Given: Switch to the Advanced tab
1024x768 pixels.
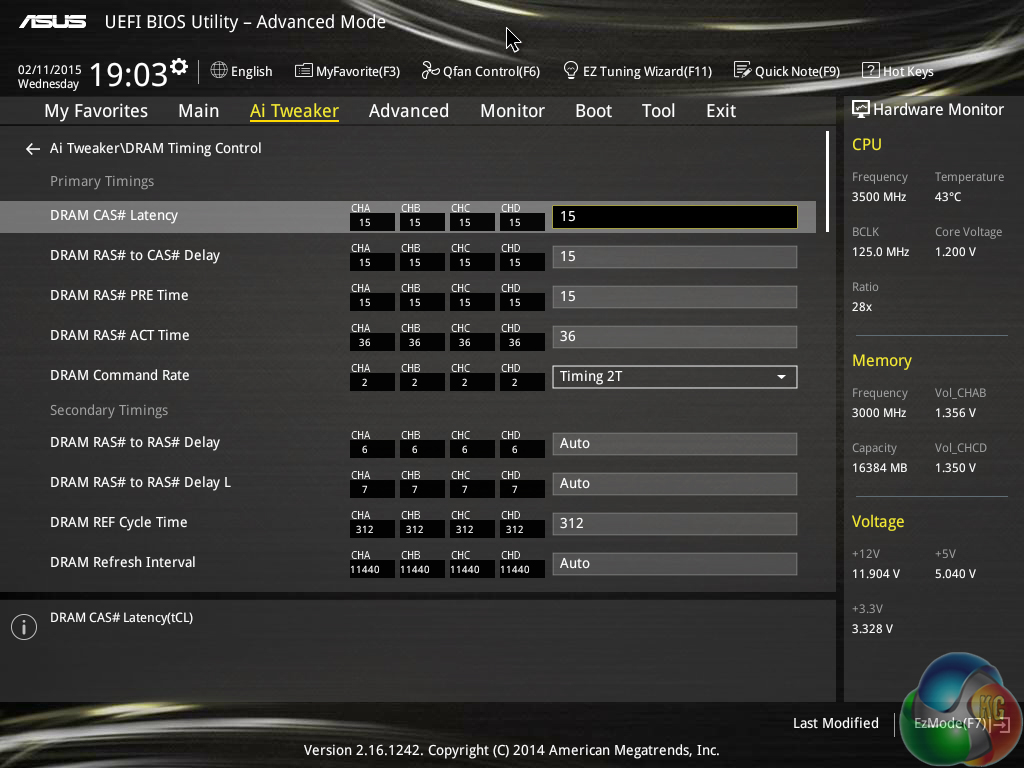Looking at the screenshot, I should tap(408, 111).
